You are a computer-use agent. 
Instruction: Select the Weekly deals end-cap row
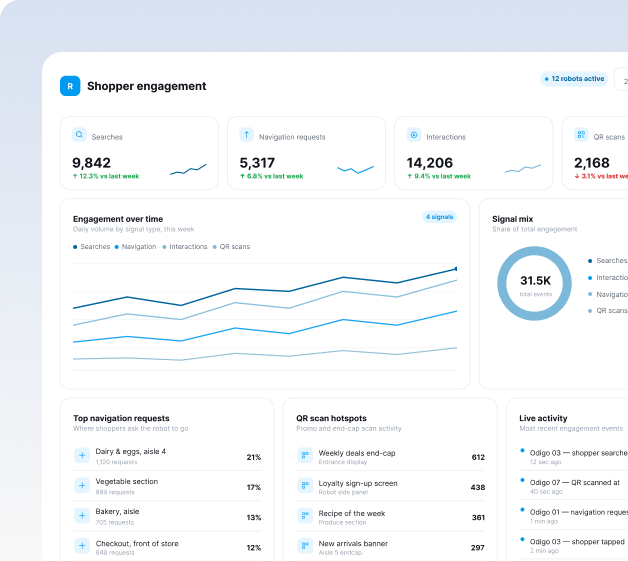(390, 456)
